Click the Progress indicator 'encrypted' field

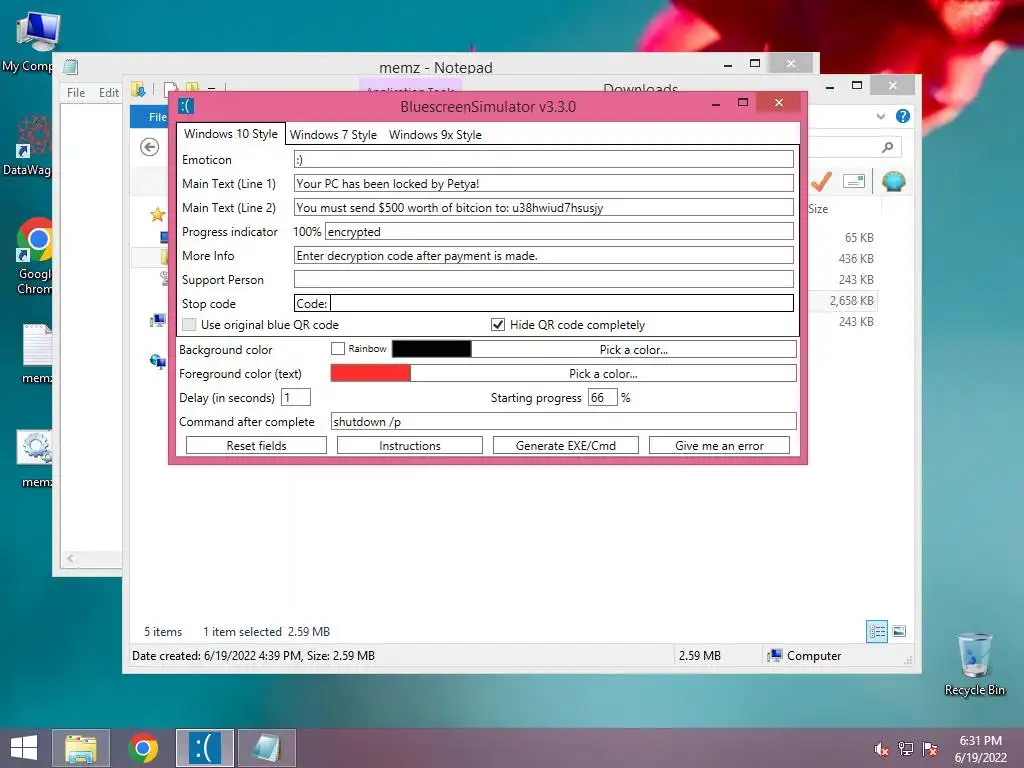tap(559, 231)
